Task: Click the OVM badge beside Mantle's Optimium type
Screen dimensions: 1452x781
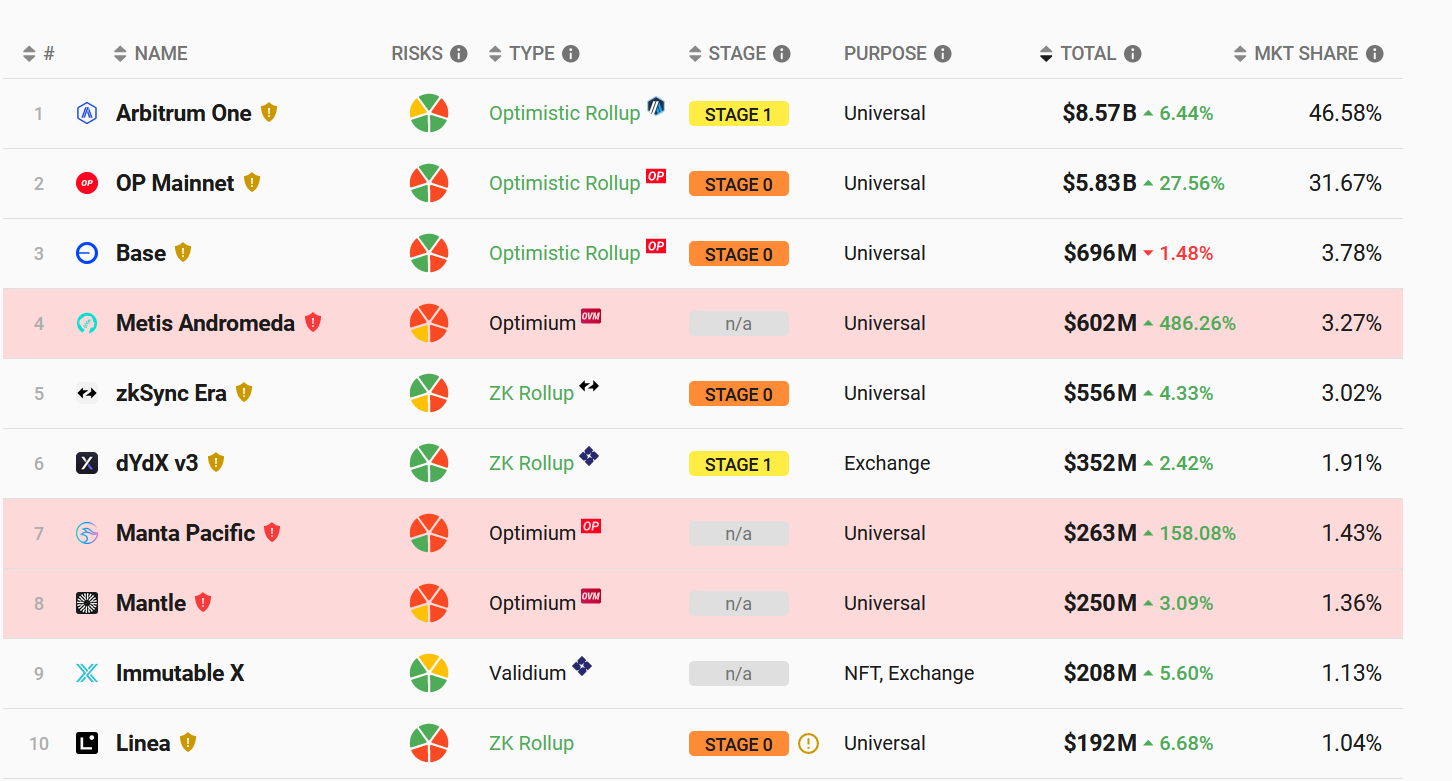Action: pyautogui.click(x=591, y=598)
